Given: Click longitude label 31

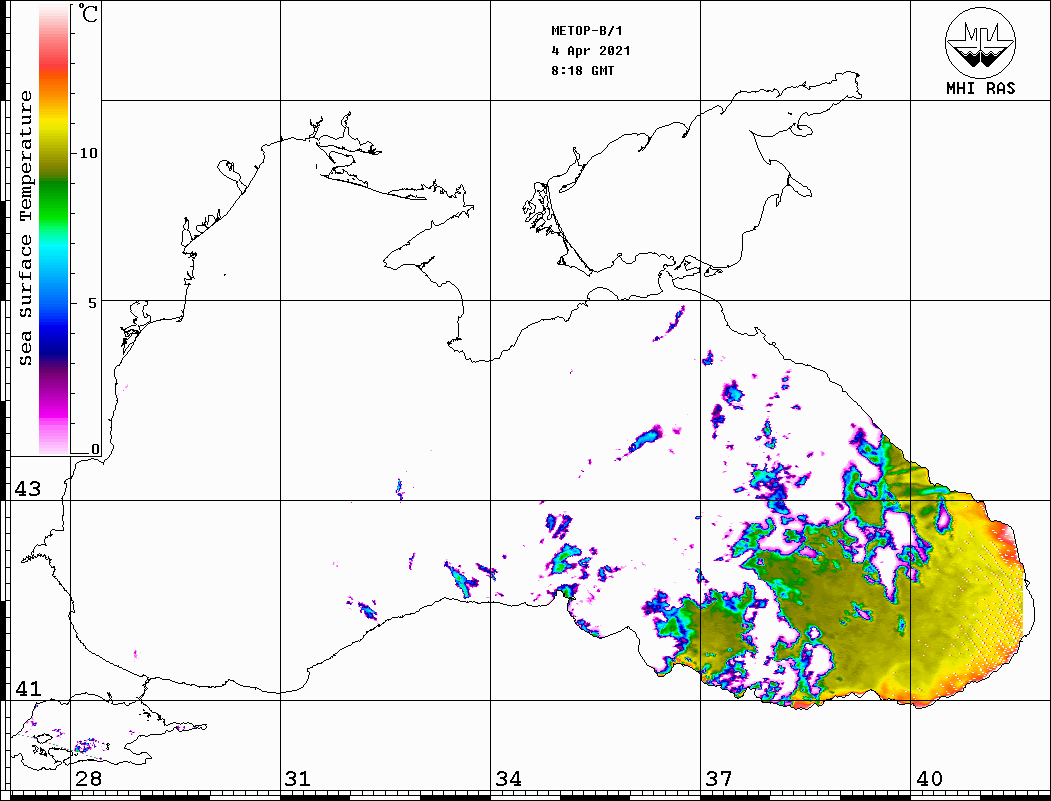Looking at the screenshot, I should tap(298, 778).
